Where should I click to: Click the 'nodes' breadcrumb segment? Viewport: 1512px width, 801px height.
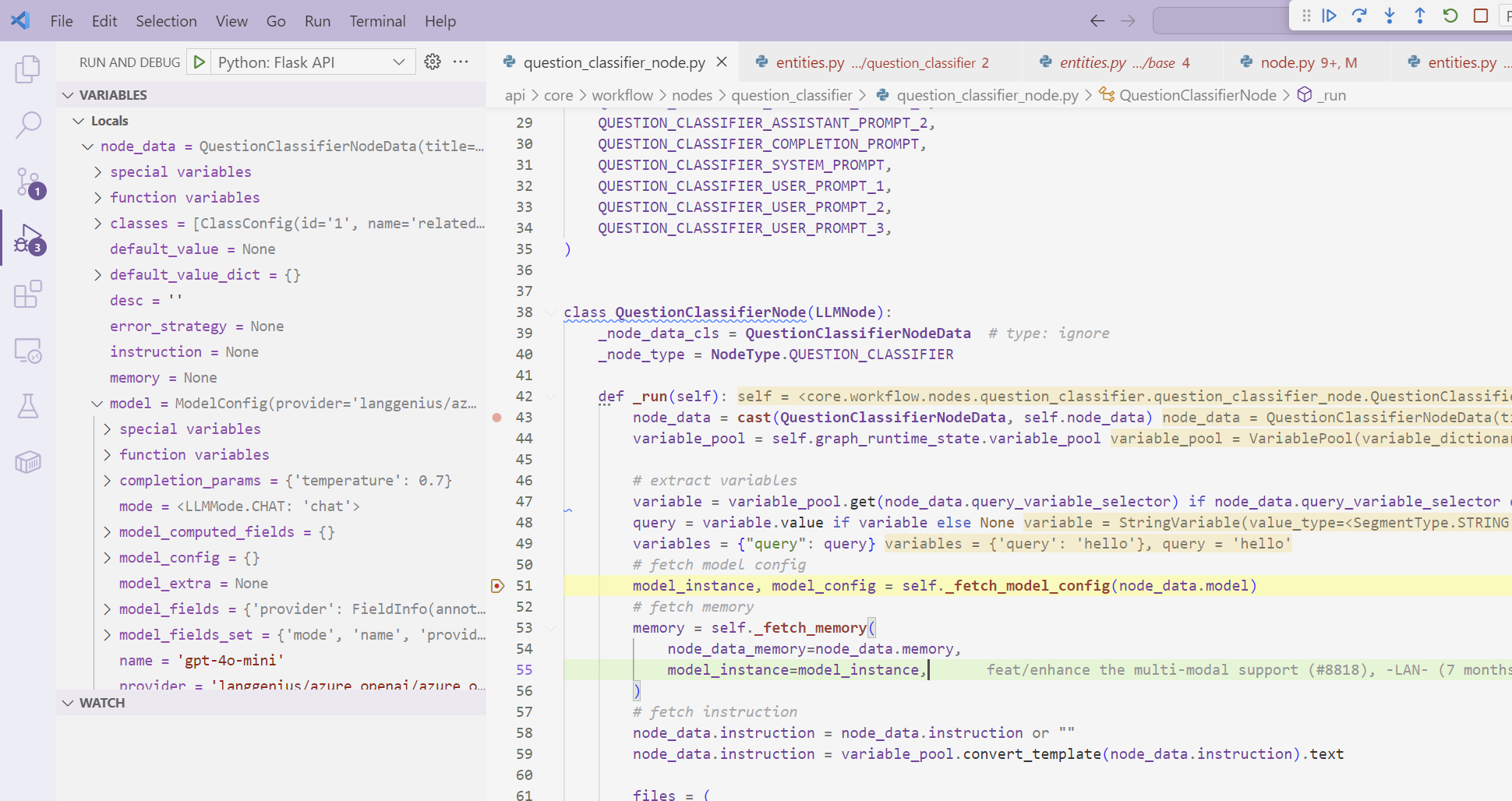tap(692, 95)
